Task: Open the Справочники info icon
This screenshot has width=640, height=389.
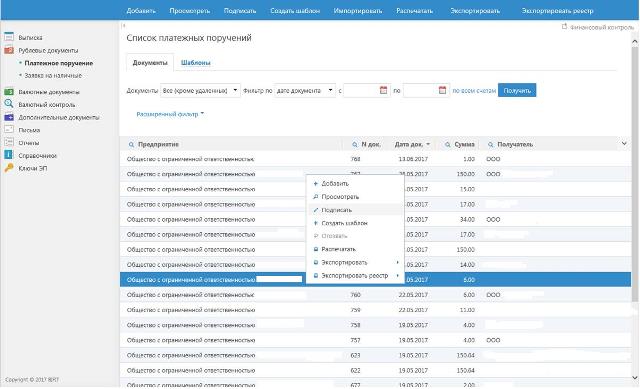Action: coord(9,155)
